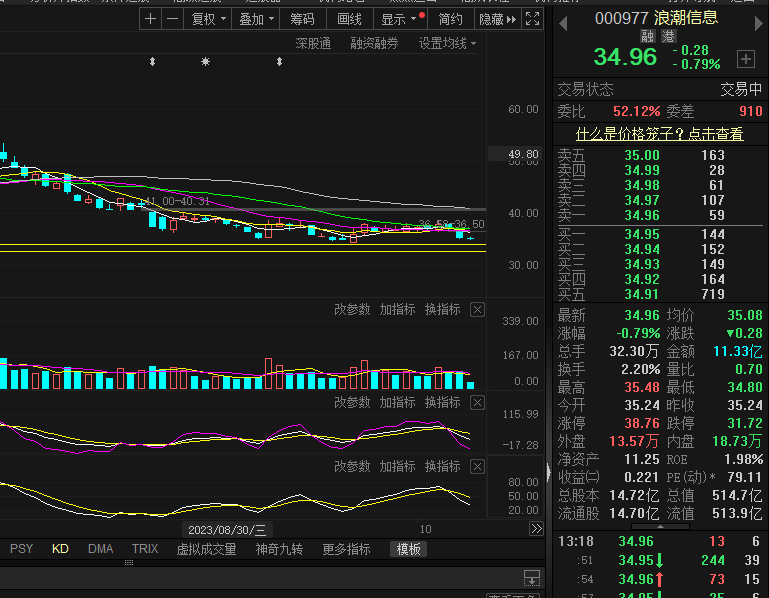Switch to the KD indicator tab
This screenshot has height=598, width=769.
pos(60,549)
